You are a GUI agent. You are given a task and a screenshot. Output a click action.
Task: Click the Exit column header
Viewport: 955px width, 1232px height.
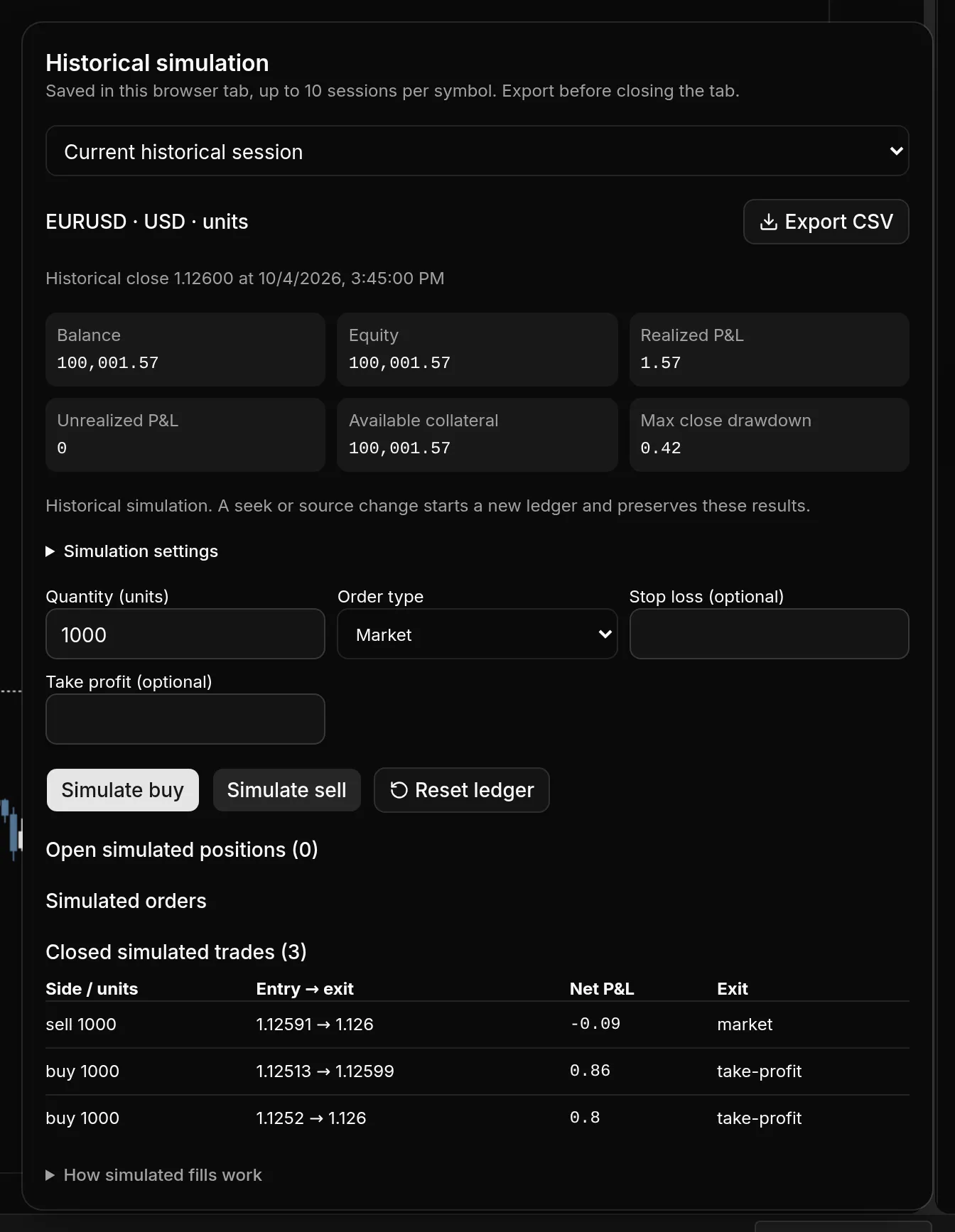[733, 989]
